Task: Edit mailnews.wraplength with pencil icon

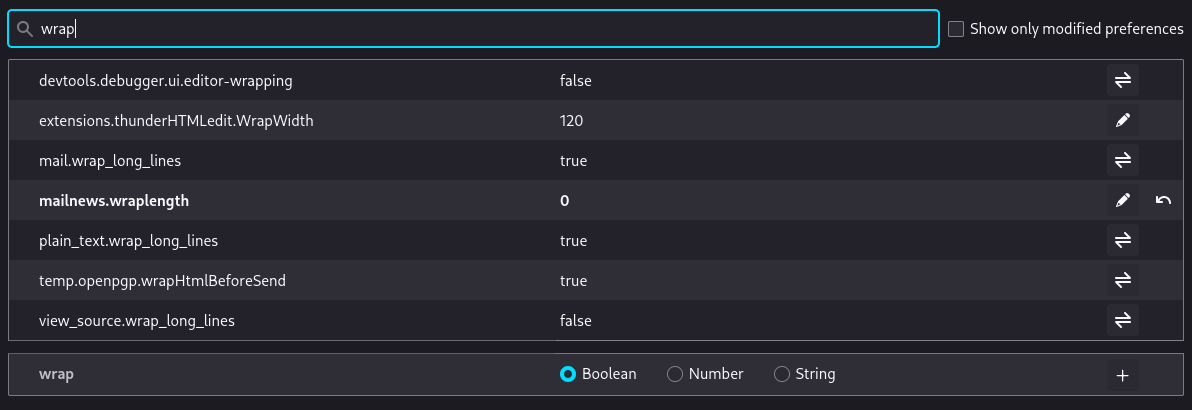Action: tap(1123, 201)
